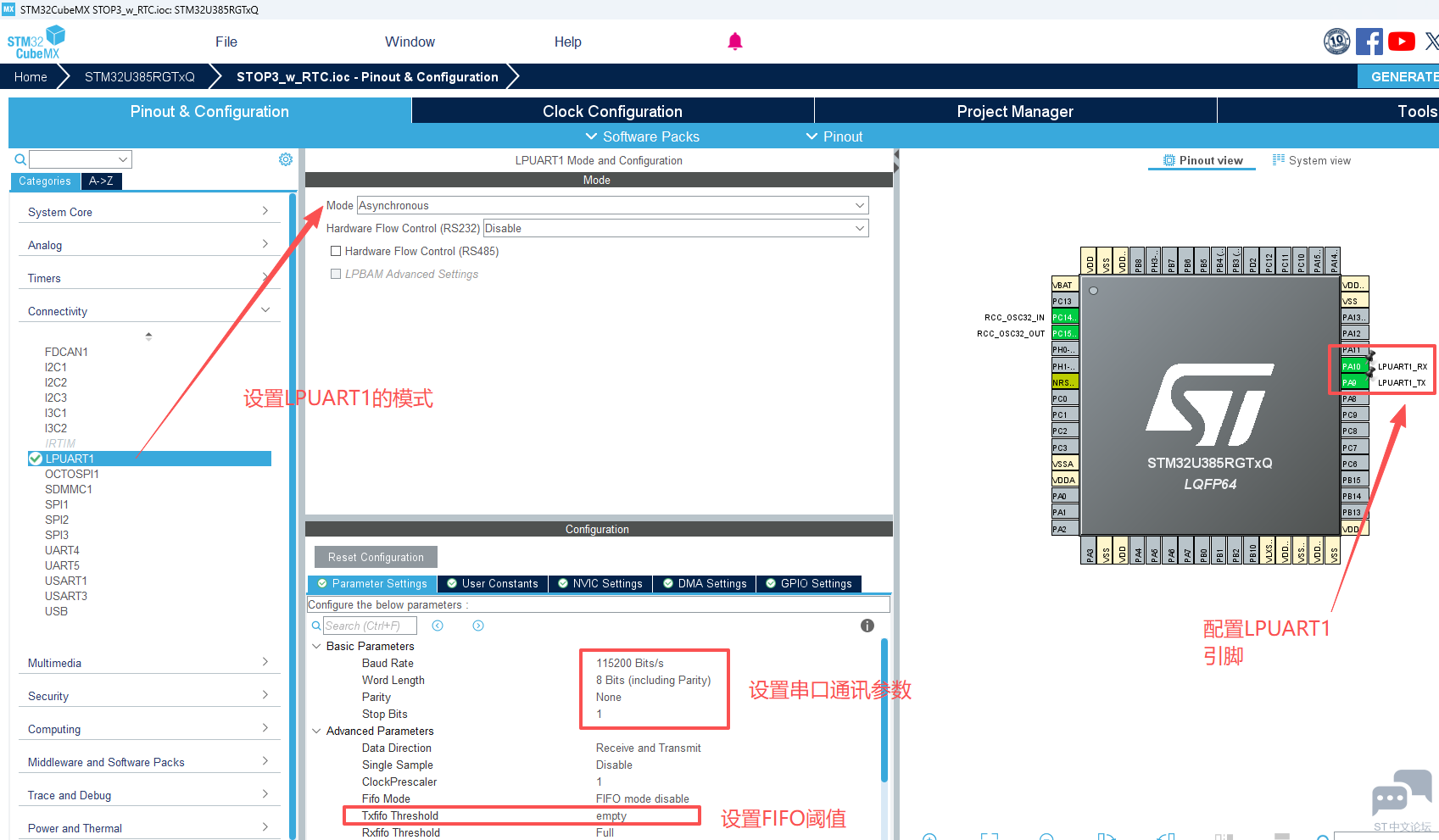Collapse the Advanced Parameters group

[x=316, y=731]
